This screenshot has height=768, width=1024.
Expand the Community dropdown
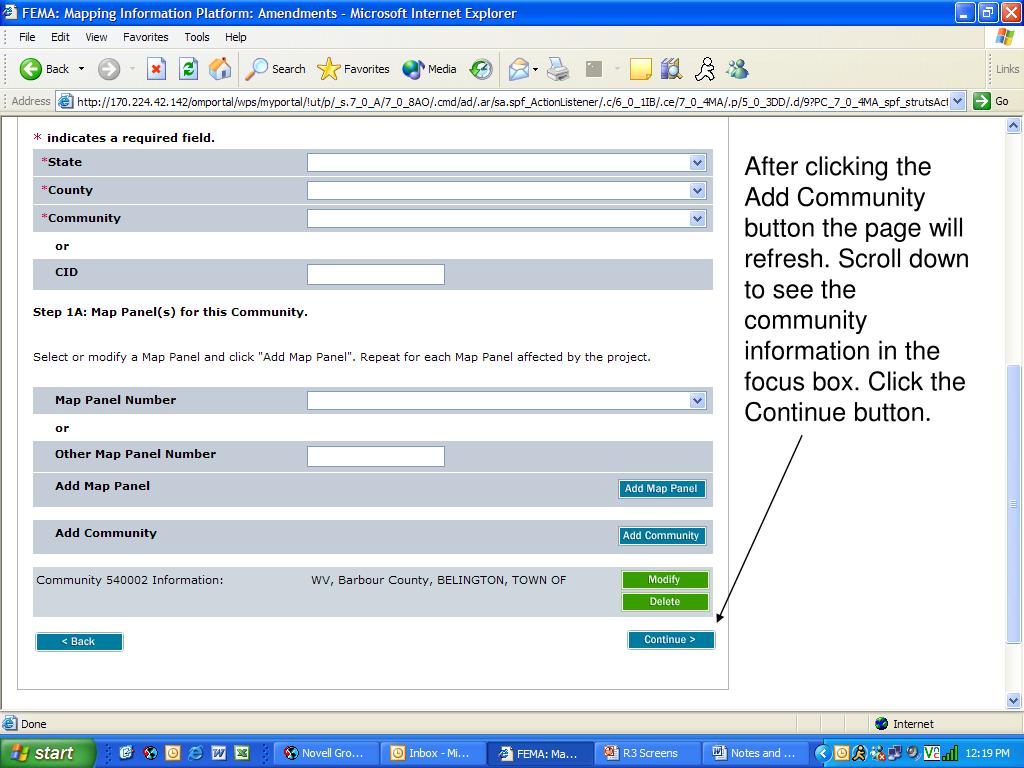click(697, 219)
